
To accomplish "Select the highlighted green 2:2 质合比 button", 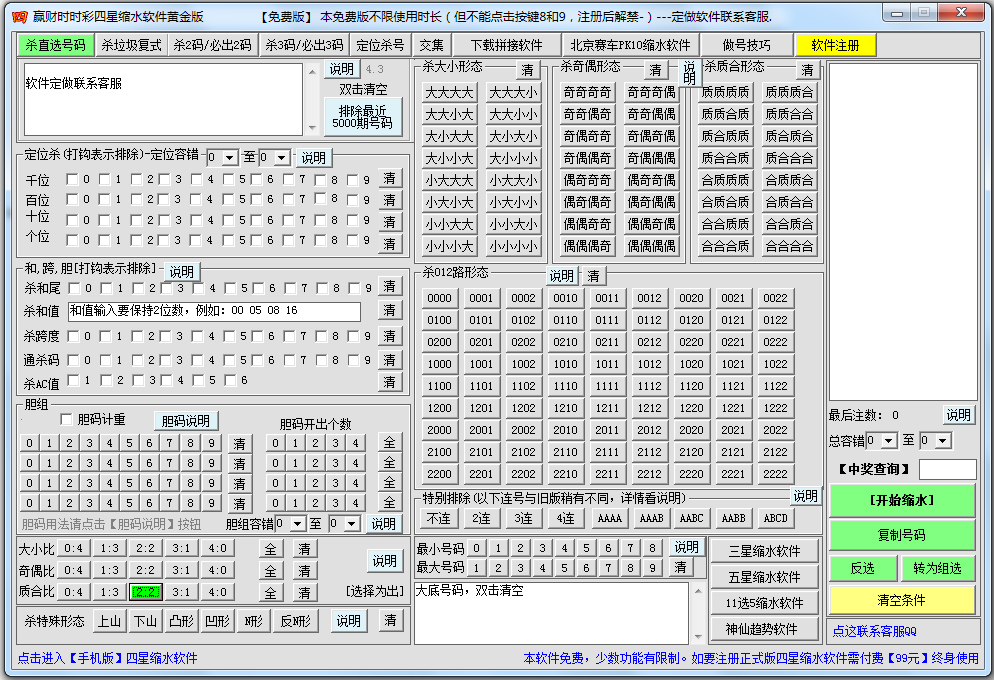I will point(144,592).
